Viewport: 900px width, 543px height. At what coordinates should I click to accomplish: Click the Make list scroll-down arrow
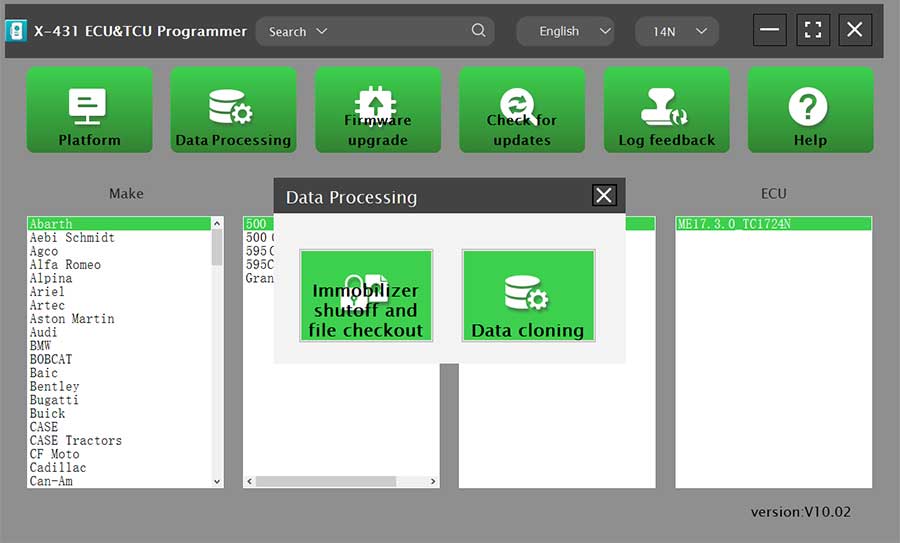[217, 482]
